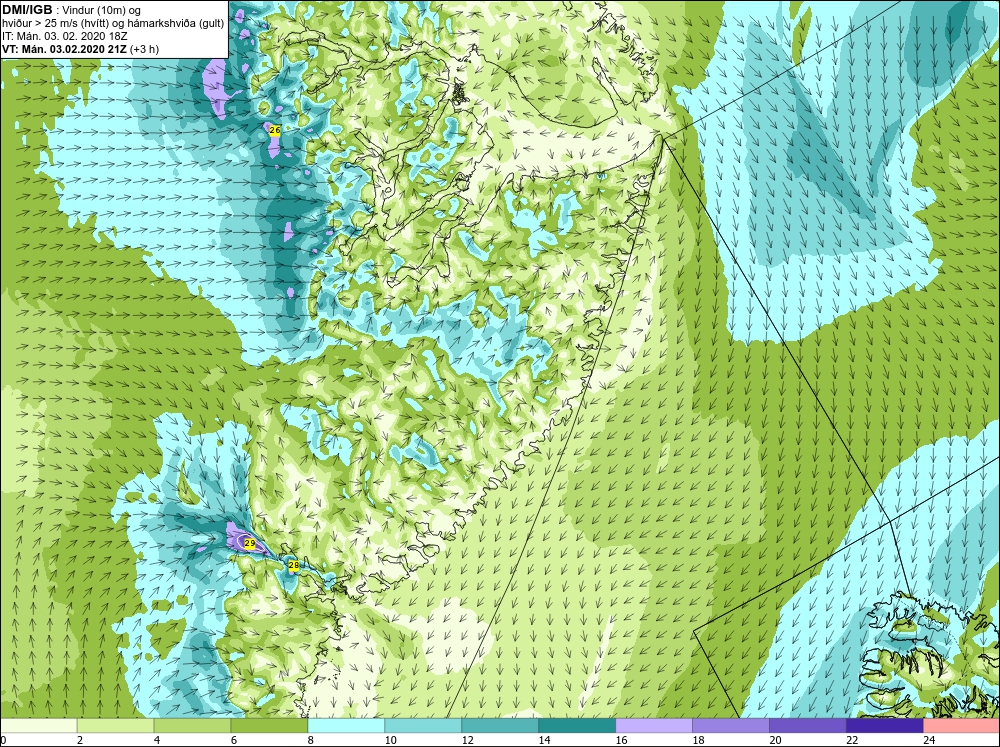Pick the light cyan 8–10 m/s swatch

point(346,725)
